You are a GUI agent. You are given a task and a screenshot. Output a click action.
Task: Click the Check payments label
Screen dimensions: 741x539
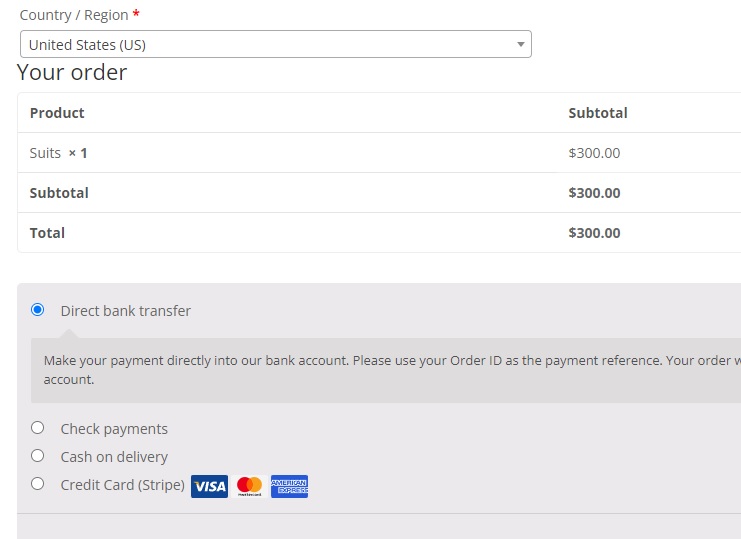click(x=114, y=429)
